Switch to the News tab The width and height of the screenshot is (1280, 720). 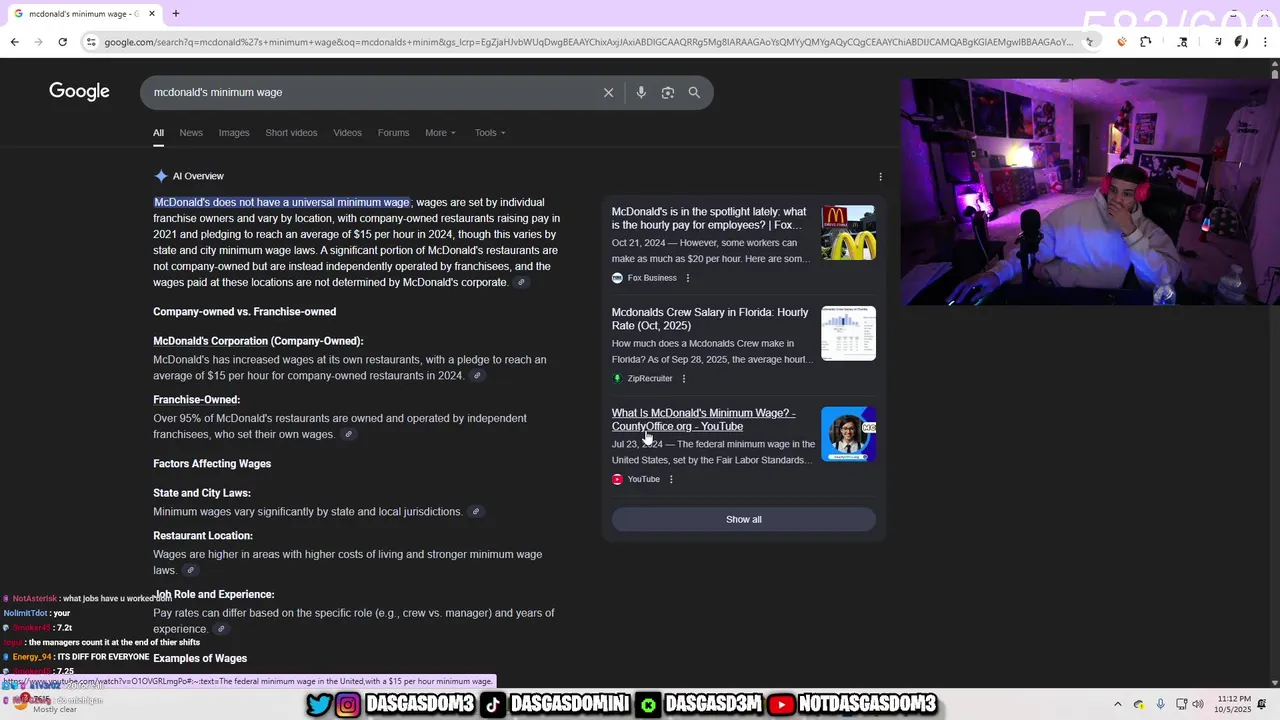(x=191, y=133)
